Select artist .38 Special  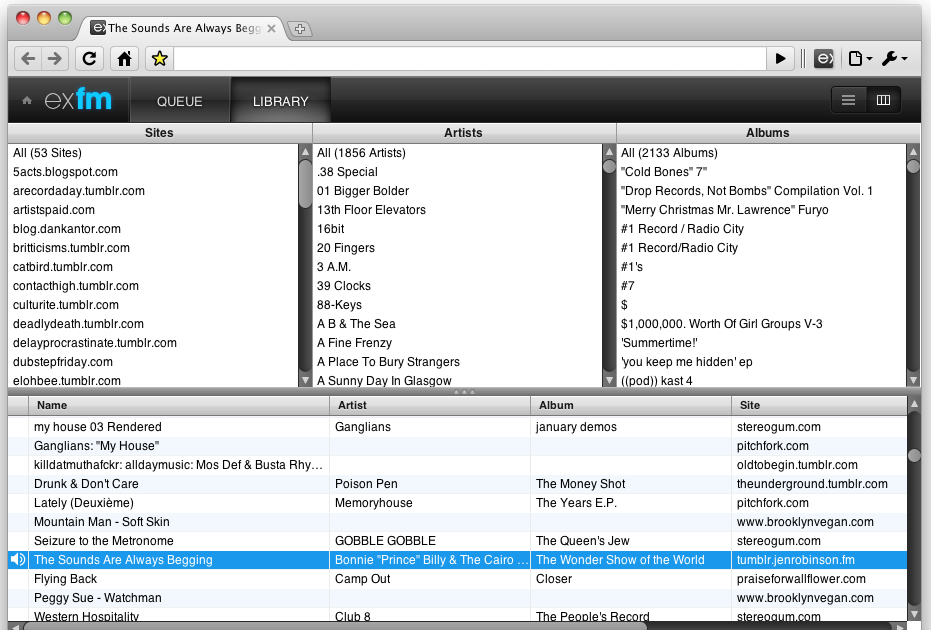tap(457, 172)
